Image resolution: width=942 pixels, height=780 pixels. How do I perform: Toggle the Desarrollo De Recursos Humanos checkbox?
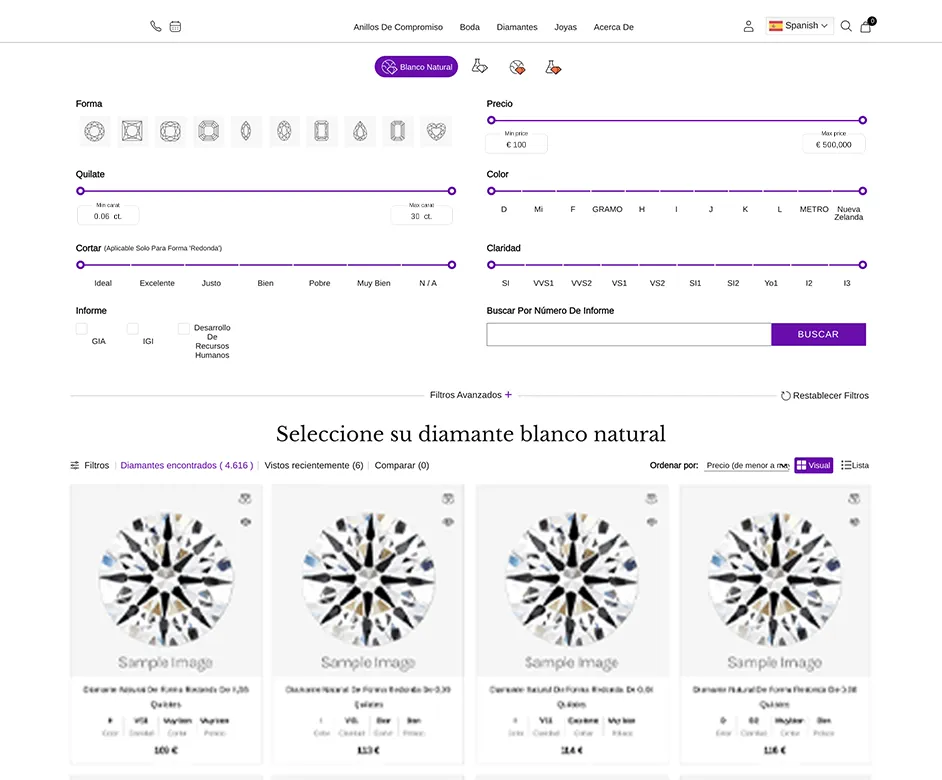181,327
